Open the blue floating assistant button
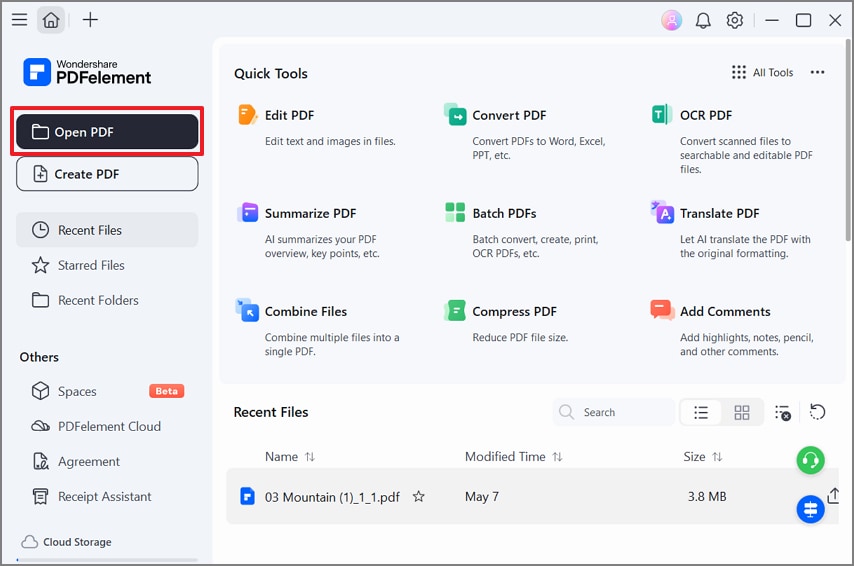This screenshot has width=854, height=566. pyautogui.click(x=810, y=509)
